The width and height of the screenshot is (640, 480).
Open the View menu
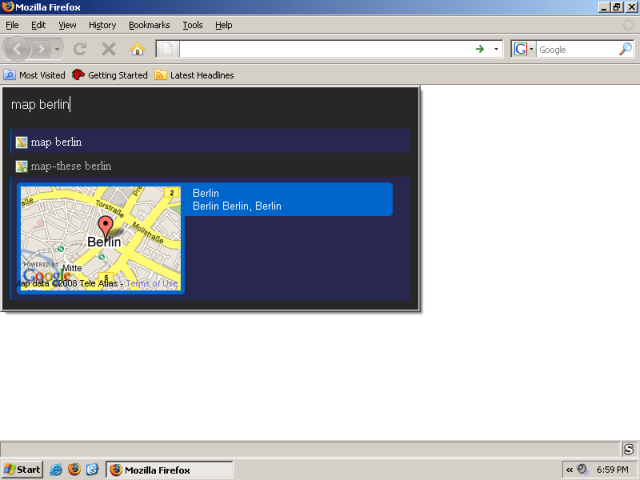[x=67, y=25]
